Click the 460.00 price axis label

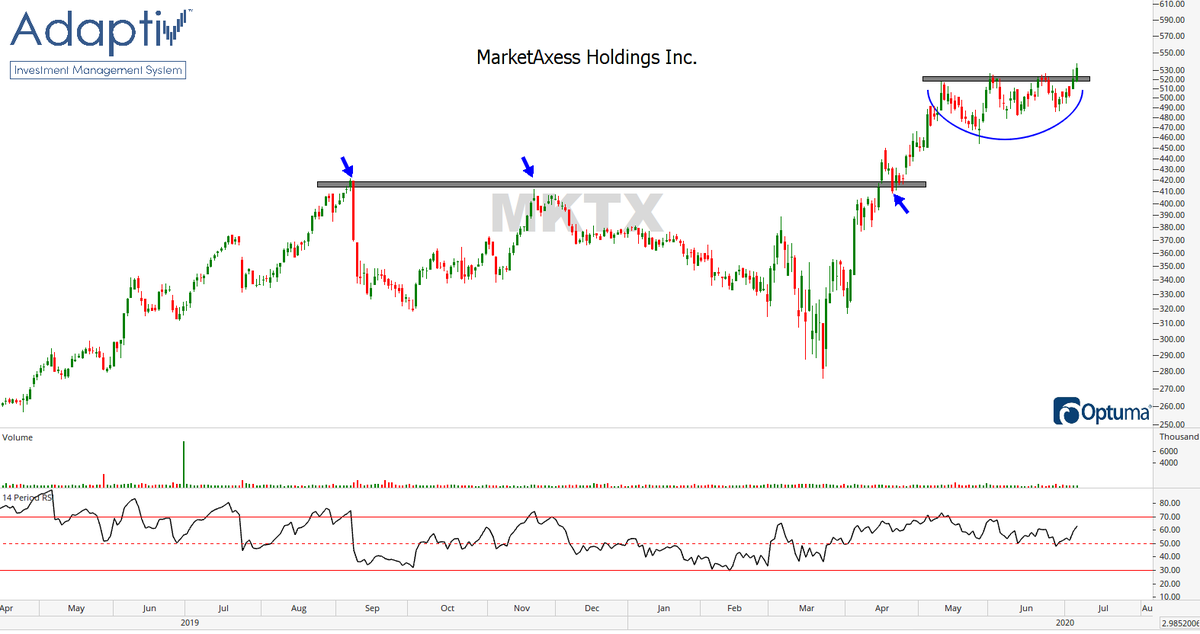click(x=1171, y=137)
